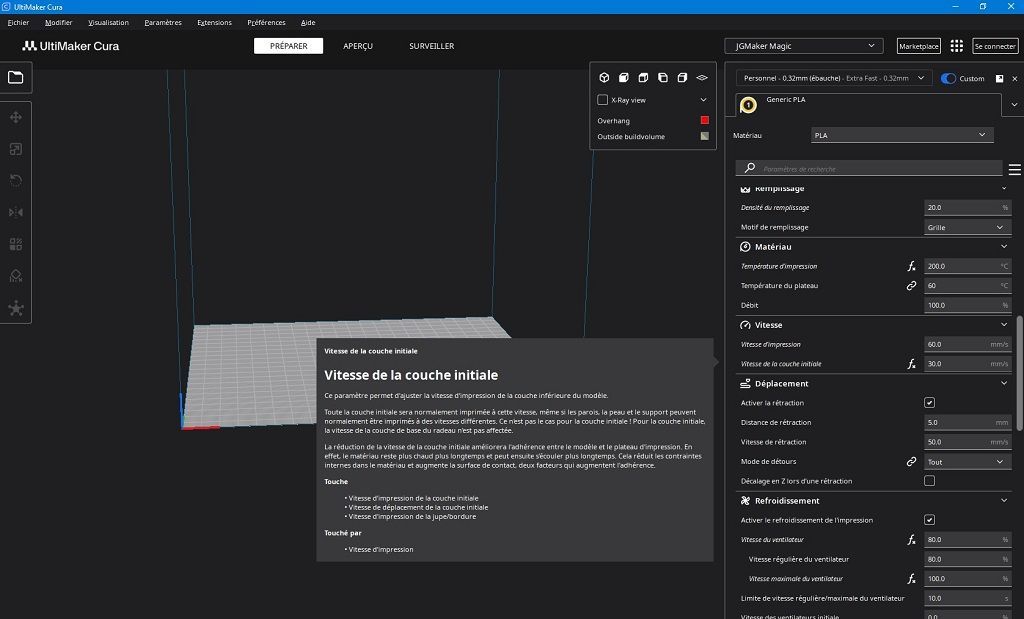
Task: Switch to the APERÇU tab
Action: 358,46
